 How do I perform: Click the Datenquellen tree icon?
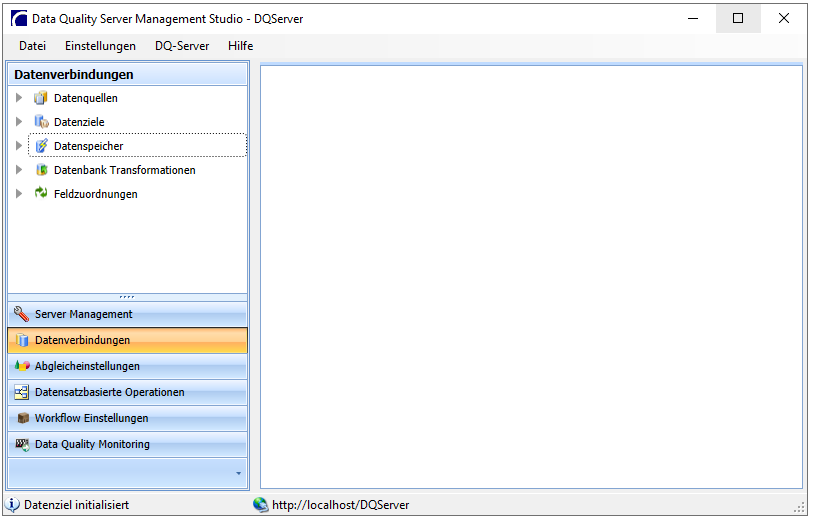tap(41, 98)
